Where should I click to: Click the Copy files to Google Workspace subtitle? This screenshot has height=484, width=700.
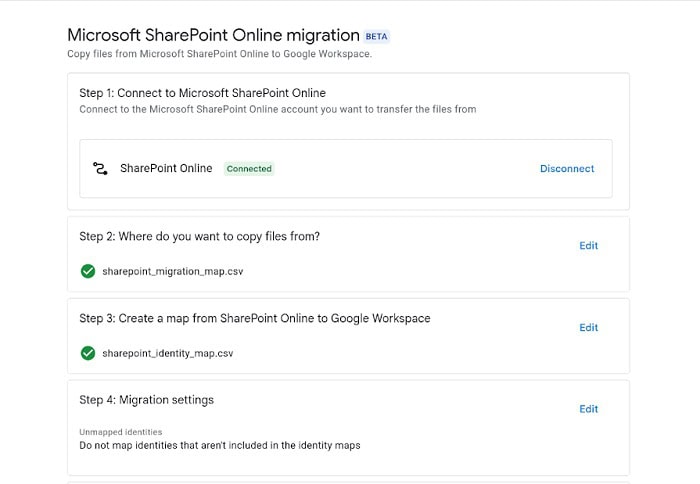pos(219,54)
